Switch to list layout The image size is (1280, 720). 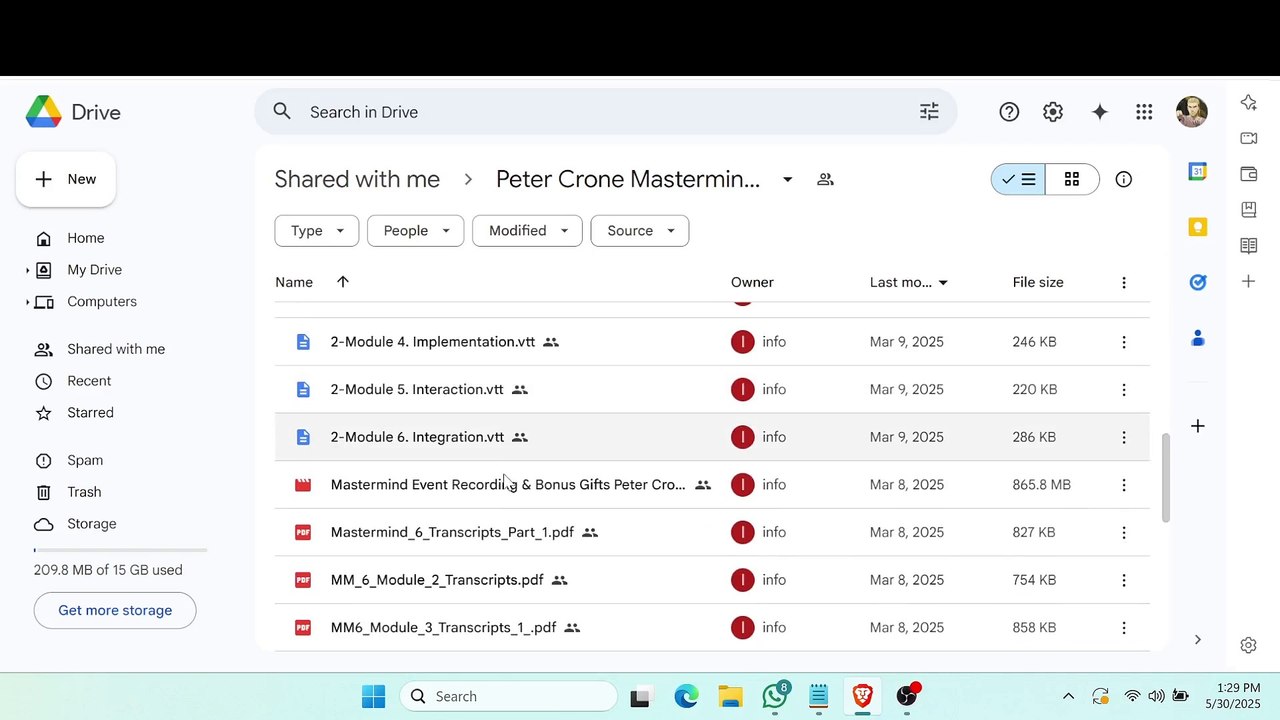point(1018,179)
